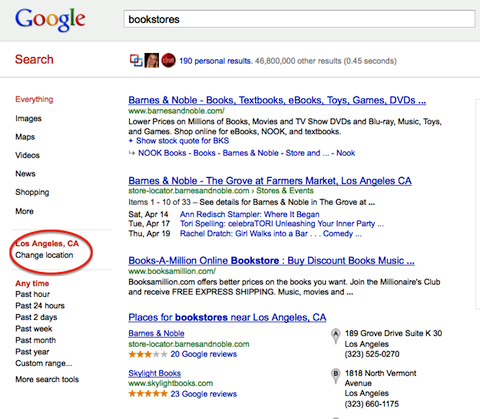
Task: Switch to Videos results
Action: (27, 155)
